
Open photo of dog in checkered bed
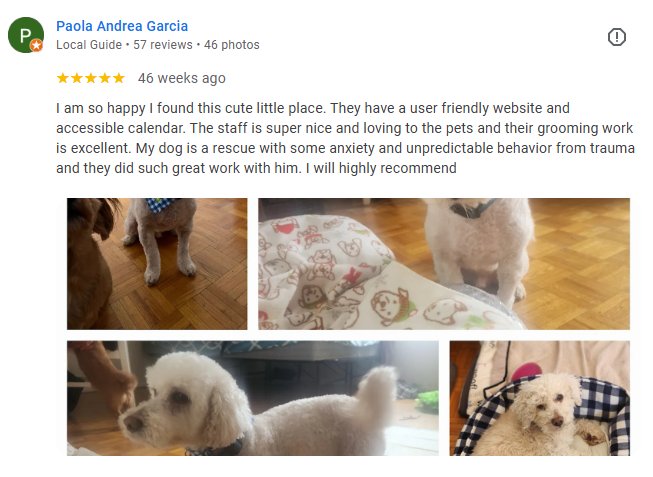[540, 398]
